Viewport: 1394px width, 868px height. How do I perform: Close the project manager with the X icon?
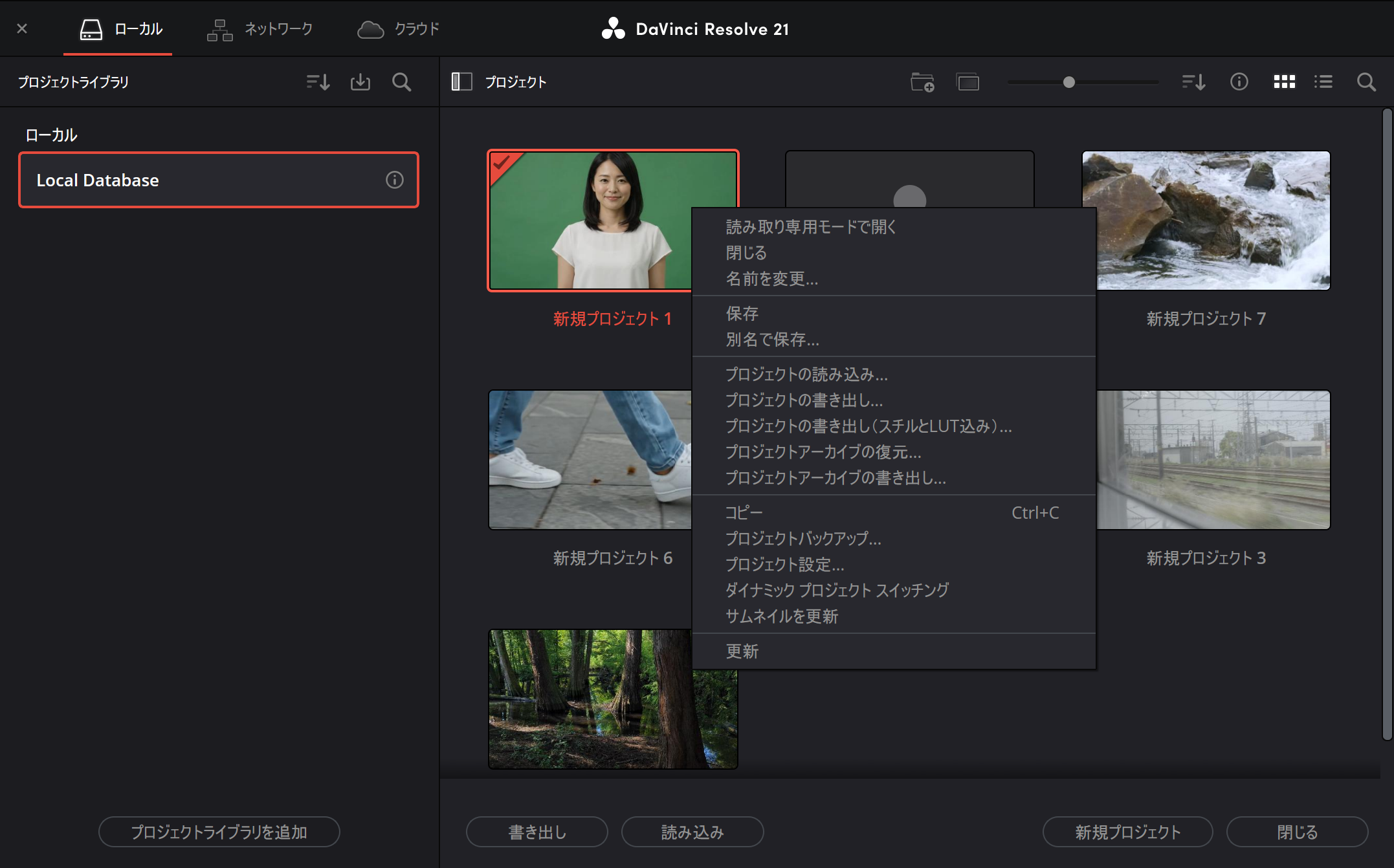pyautogui.click(x=22, y=28)
